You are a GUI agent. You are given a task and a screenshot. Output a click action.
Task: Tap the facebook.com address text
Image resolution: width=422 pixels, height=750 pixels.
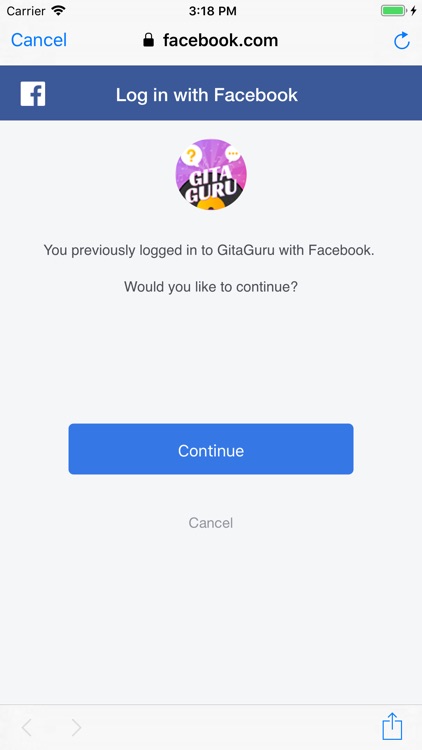coord(220,40)
